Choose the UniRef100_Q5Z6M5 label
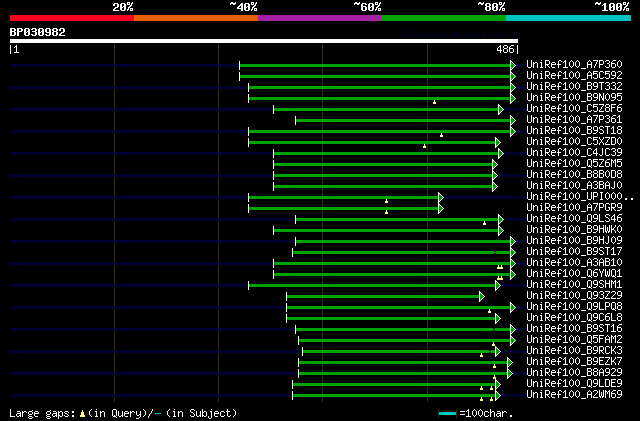This screenshot has width=640, height=421. (x=574, y=163)
